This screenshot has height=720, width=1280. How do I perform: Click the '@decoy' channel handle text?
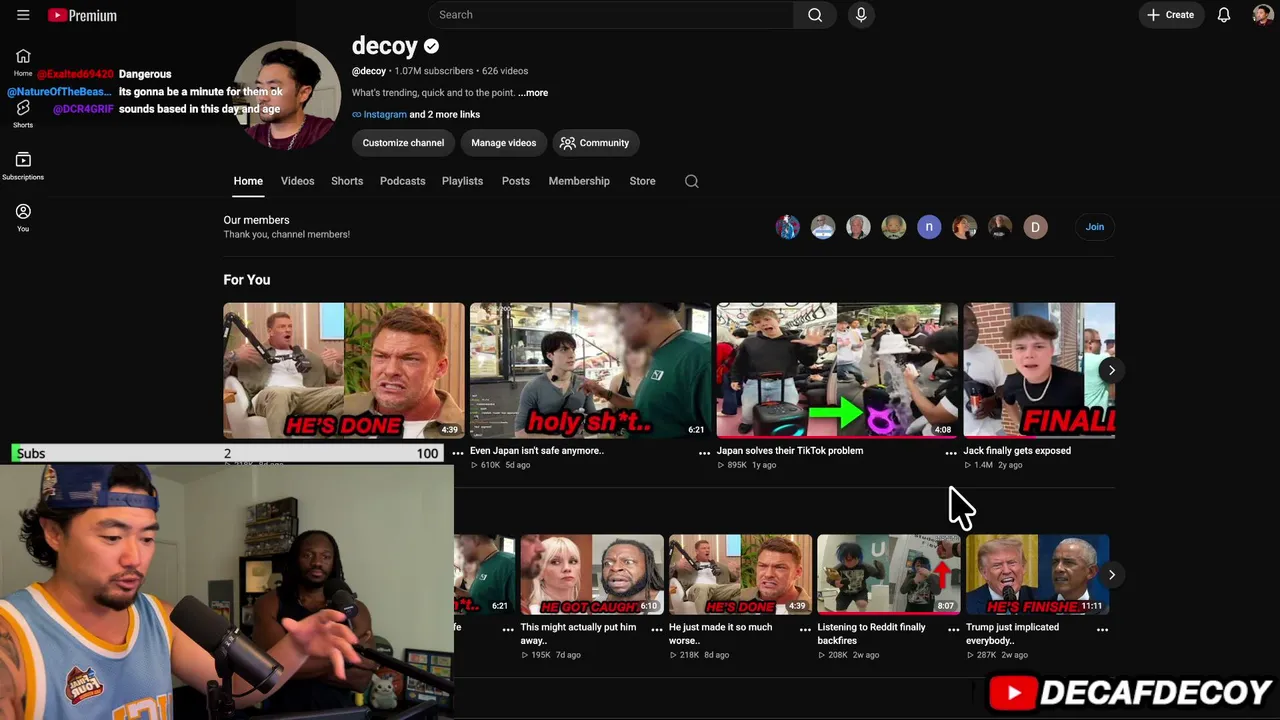click(x=369, y=71)
